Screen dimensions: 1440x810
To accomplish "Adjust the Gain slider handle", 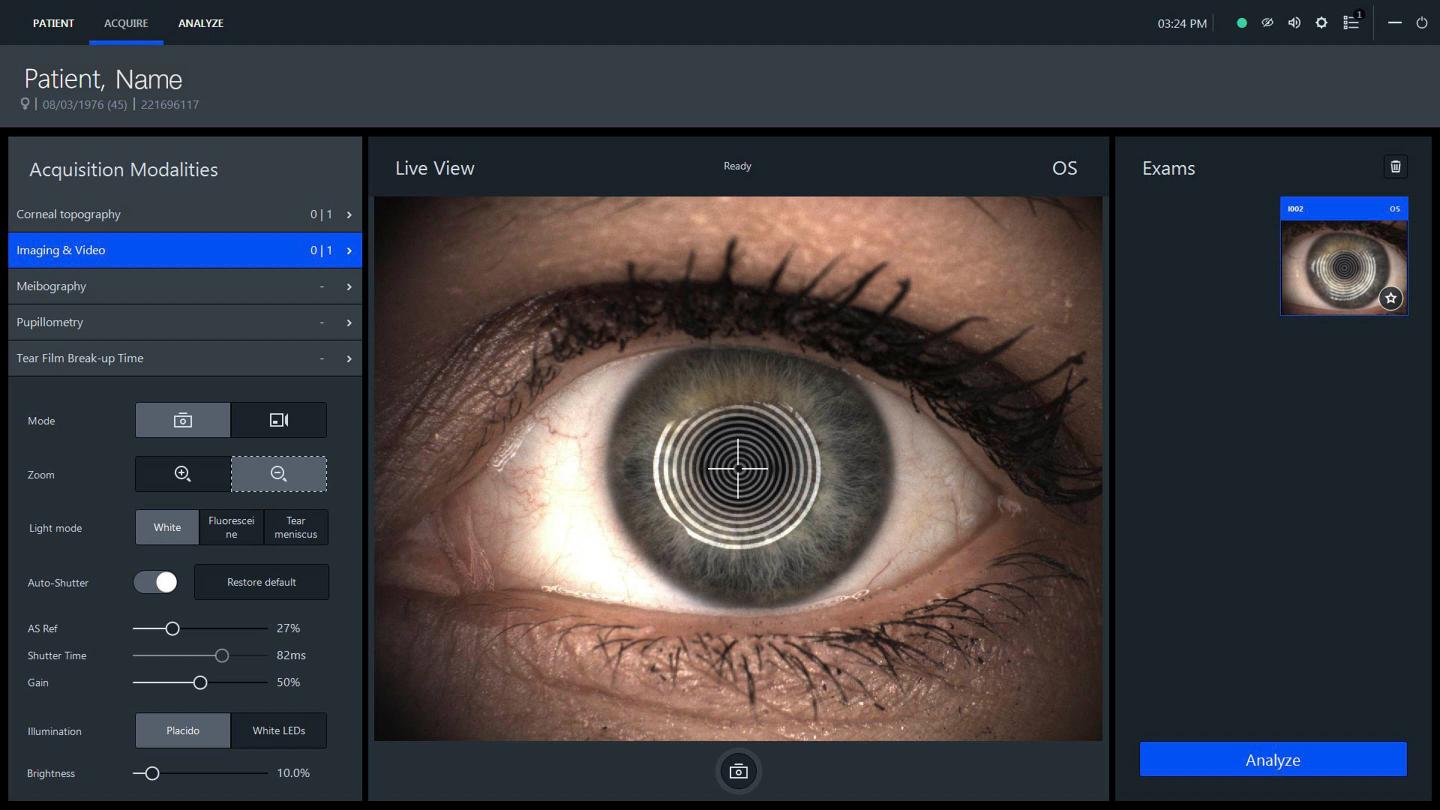I will tap(200, 683).
